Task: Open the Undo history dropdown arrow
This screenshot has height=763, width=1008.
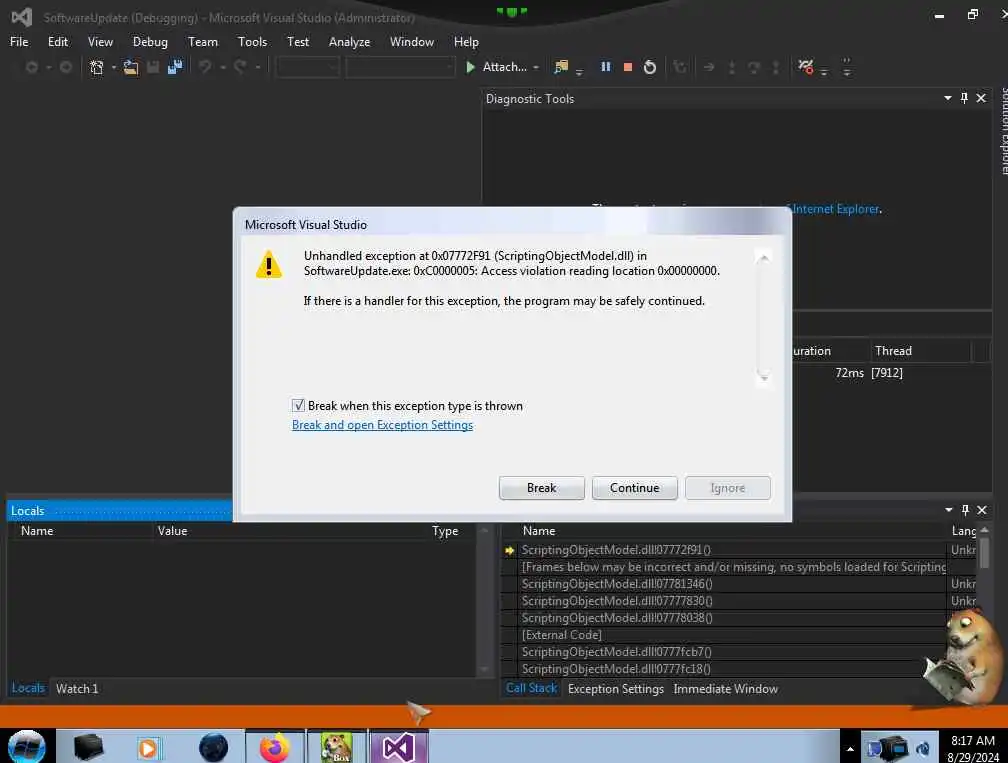Action: point(222,67)
